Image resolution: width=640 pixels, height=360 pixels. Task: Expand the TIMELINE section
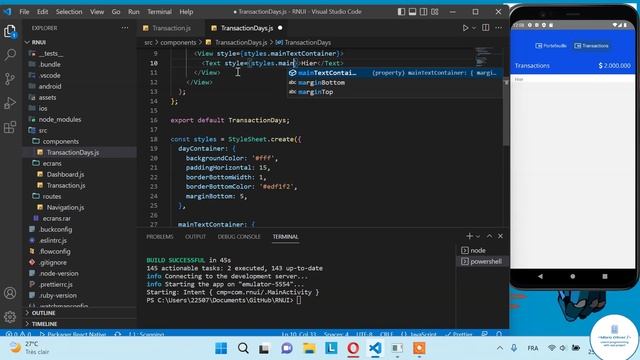coord(80,324)
